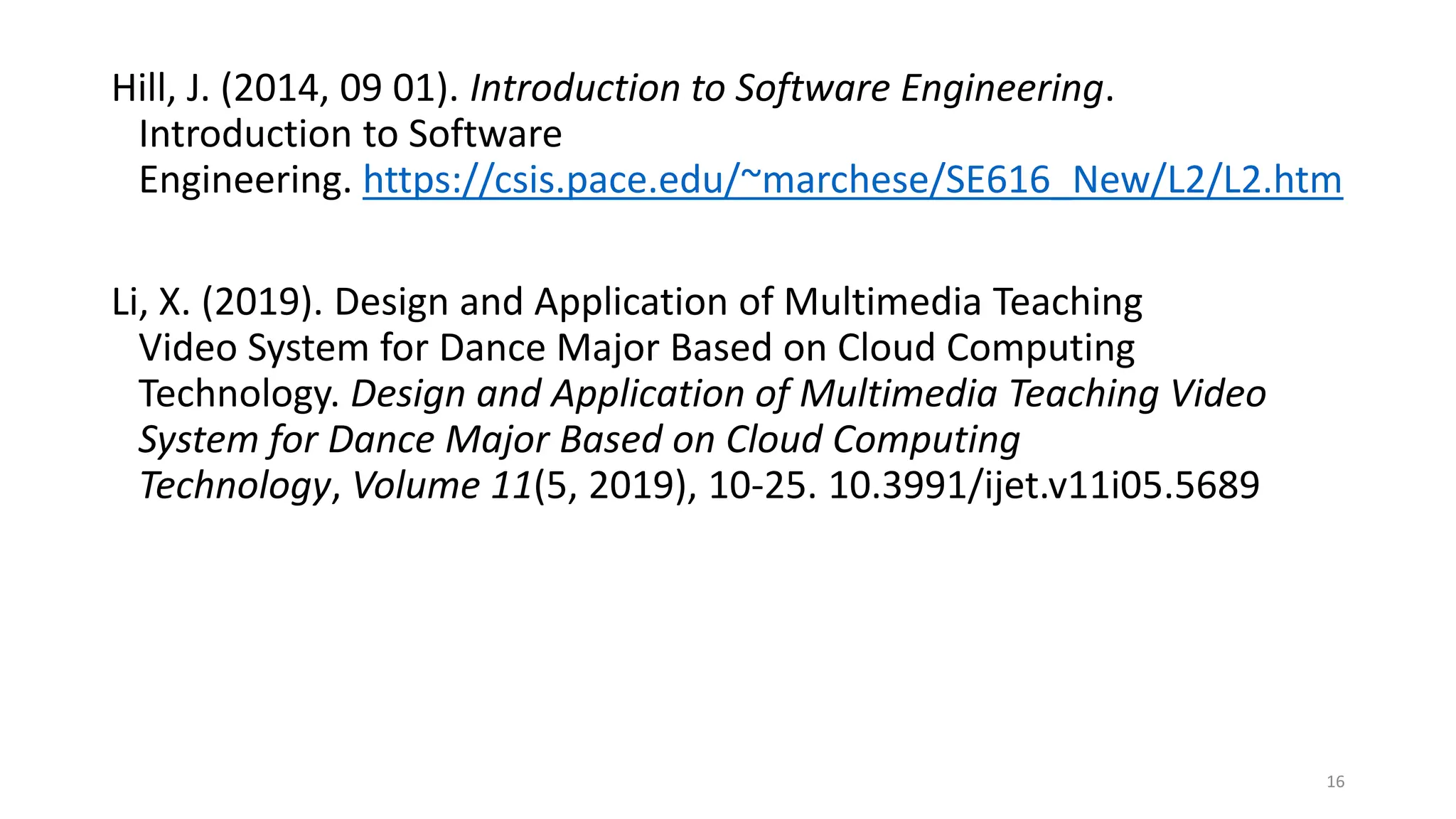Click the italic 'Introduction to Software Engineering' title

pyautogui.click(x=786, y=89)
